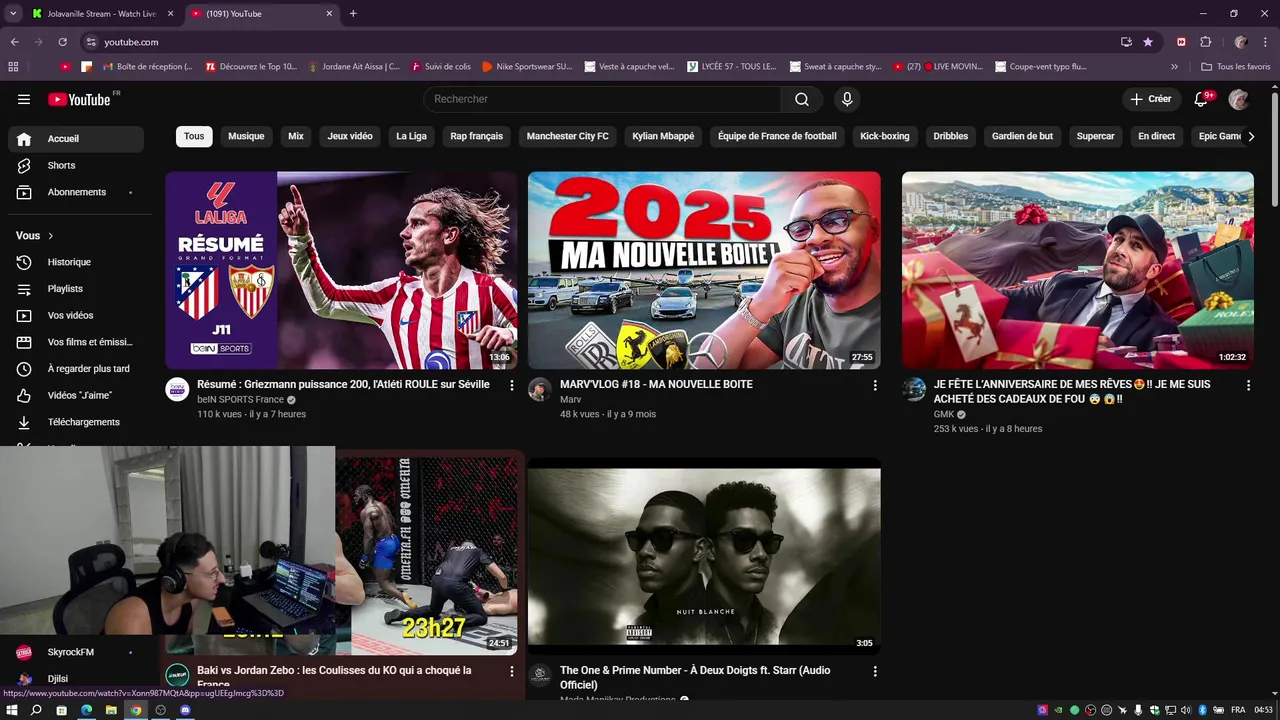Open the account avatar menu
The height and width of the screenshot is (720, 1280).
tap(1238, 99)
